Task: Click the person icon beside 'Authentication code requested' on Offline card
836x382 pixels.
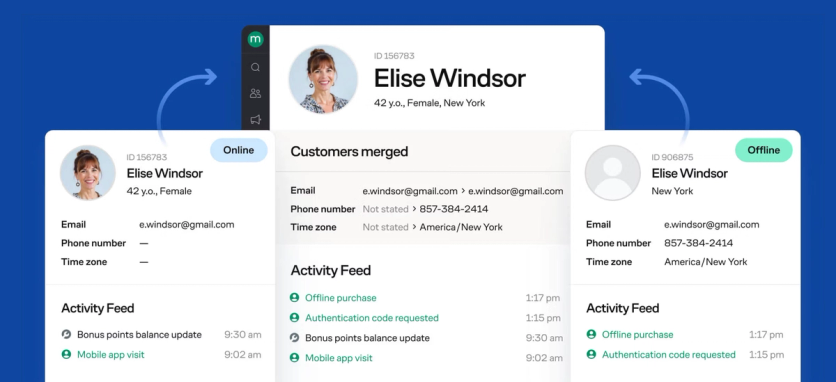Action: coord(591,355)
